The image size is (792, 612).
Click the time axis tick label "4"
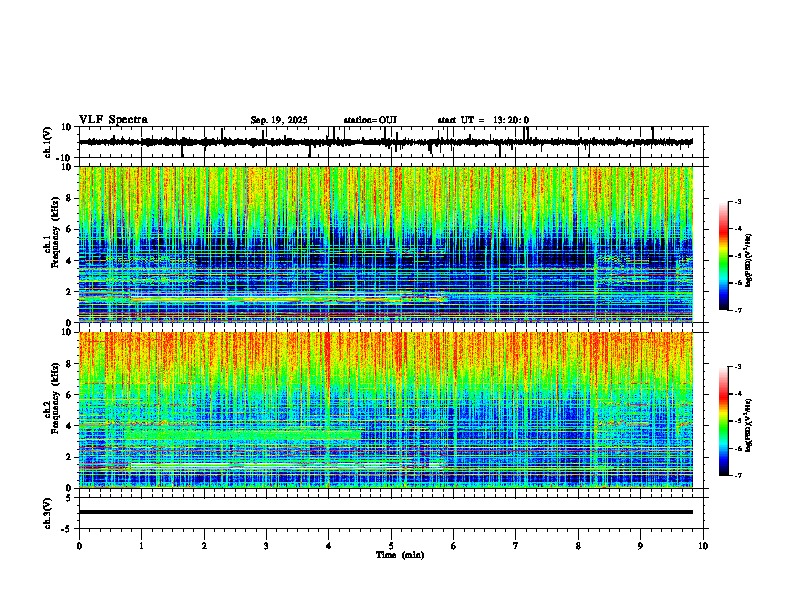click(x=329, y=546)
